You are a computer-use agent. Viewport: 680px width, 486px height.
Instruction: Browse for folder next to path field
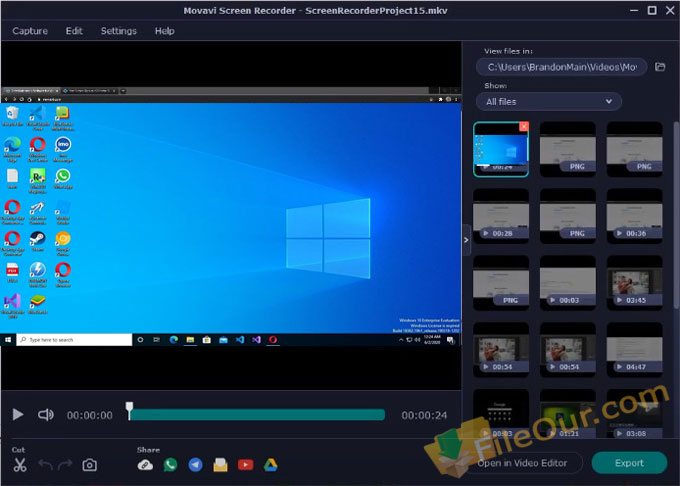(x=660, y=67)
